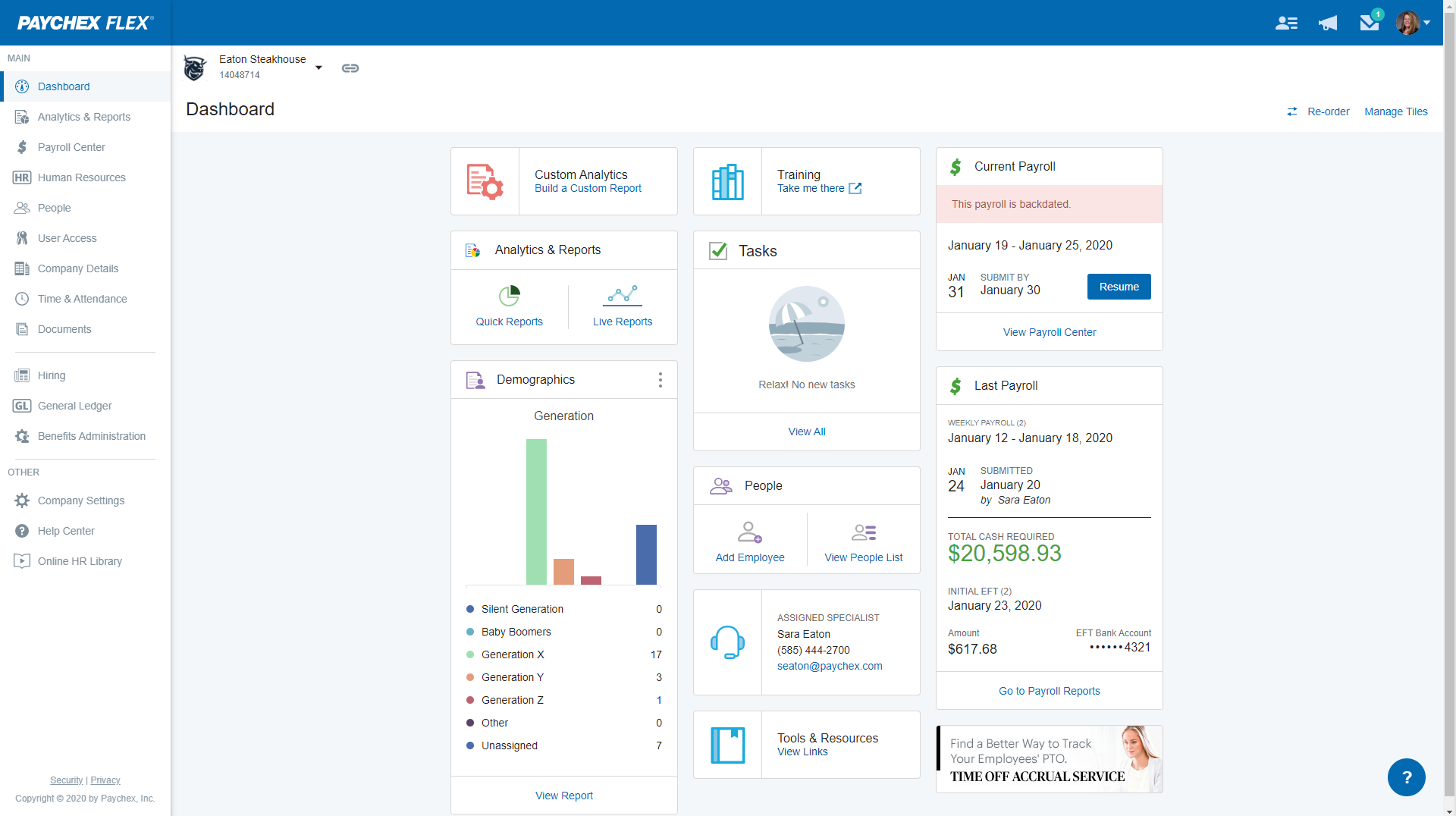Click the contacts icon in the top bar
This screenshot has width=1456, height=816.
(1286, 24)
